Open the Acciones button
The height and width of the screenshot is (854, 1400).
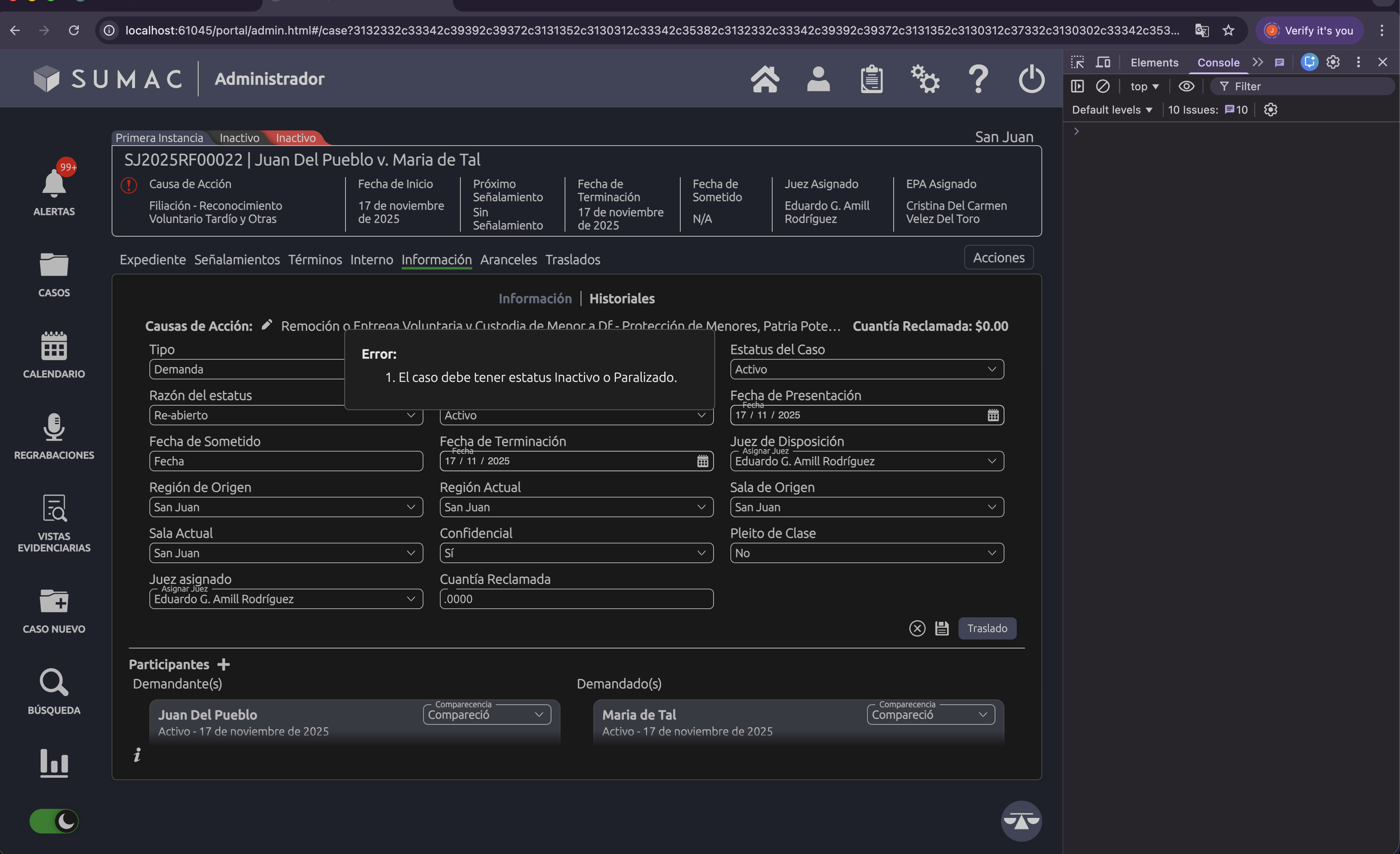click(x=998, y=258)
